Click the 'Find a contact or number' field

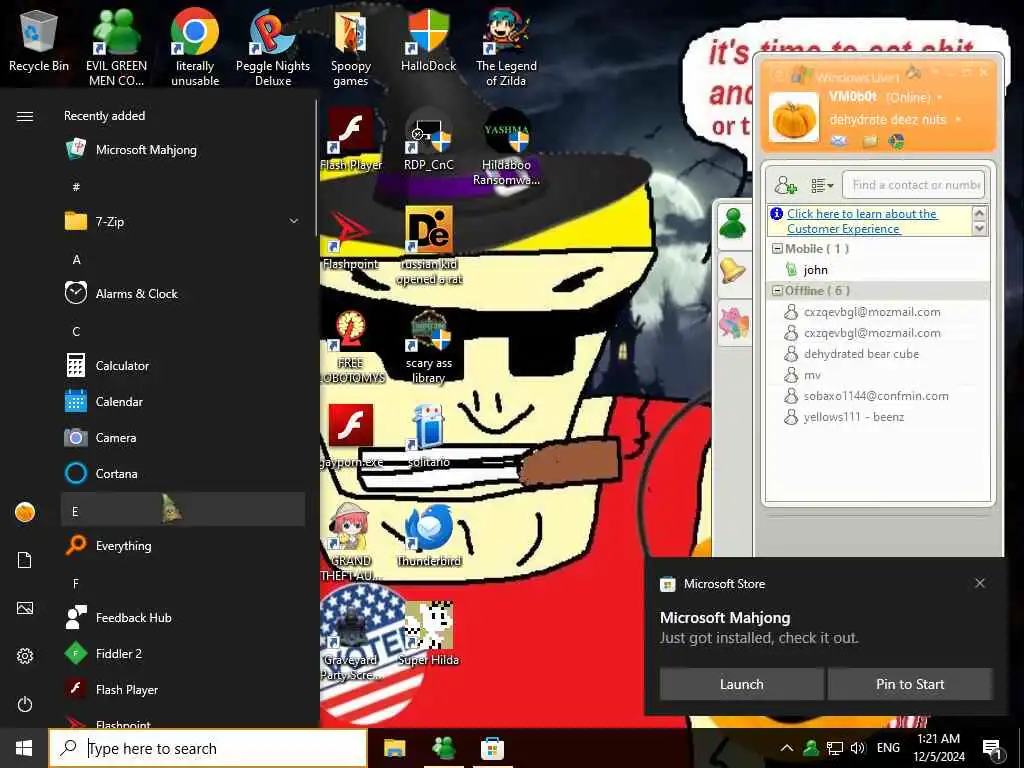[x=914, y=185]
